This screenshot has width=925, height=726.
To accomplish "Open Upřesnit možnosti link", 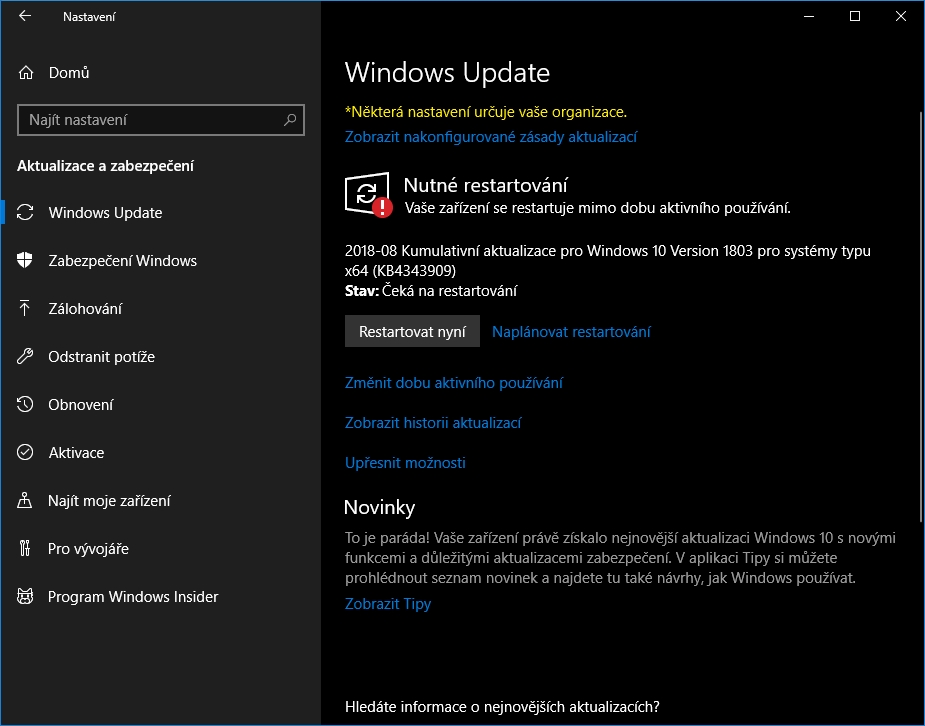I will (x=405, y=463).
